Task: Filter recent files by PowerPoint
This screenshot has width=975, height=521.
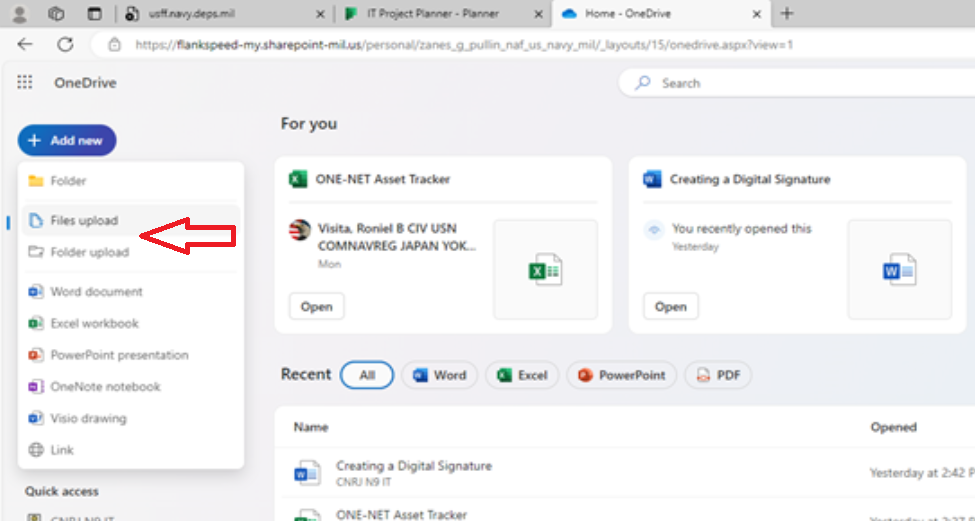Action: tap(621, 375)
